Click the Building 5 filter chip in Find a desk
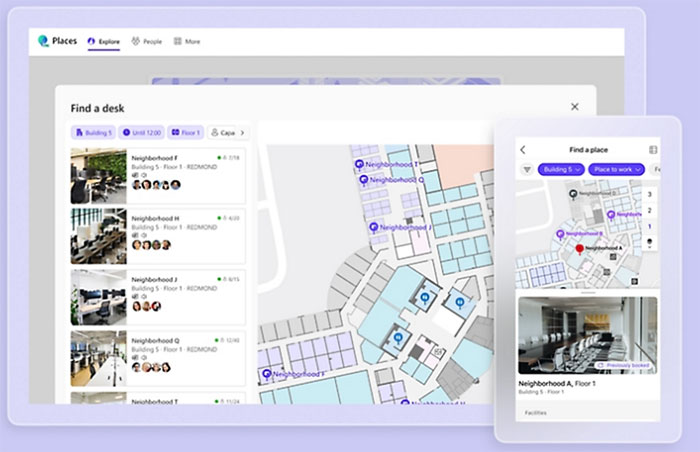The width and height of the screenshot is (700, 452). [x=93, y=133]
